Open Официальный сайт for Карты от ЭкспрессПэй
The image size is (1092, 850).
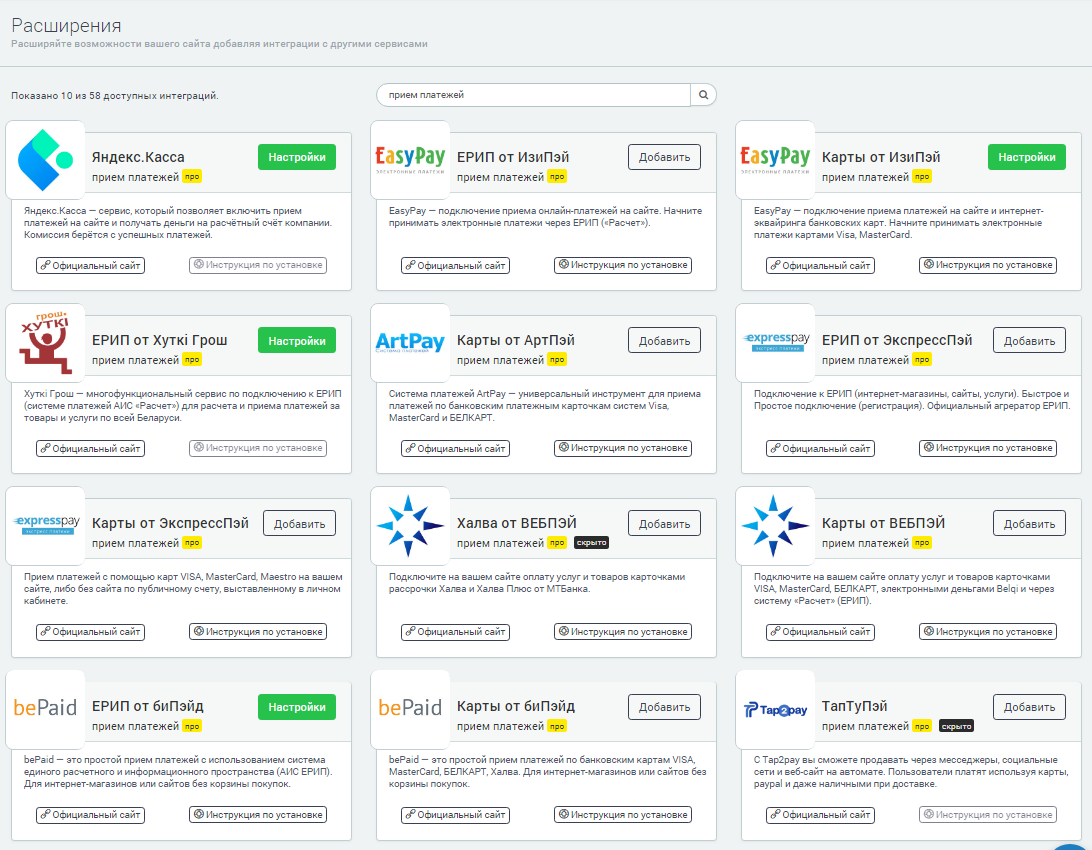coord(91,631)
